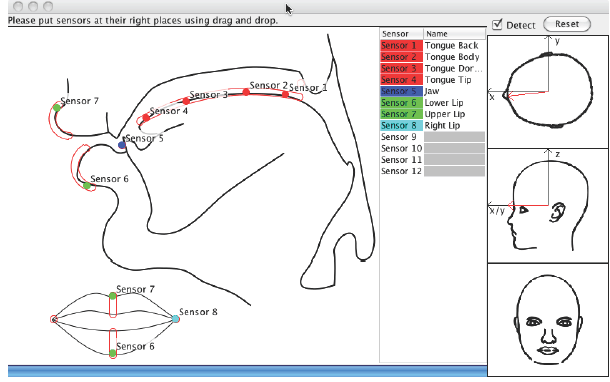
Task: Click the empty name field for Sensor 12
Action: [454, 171]
